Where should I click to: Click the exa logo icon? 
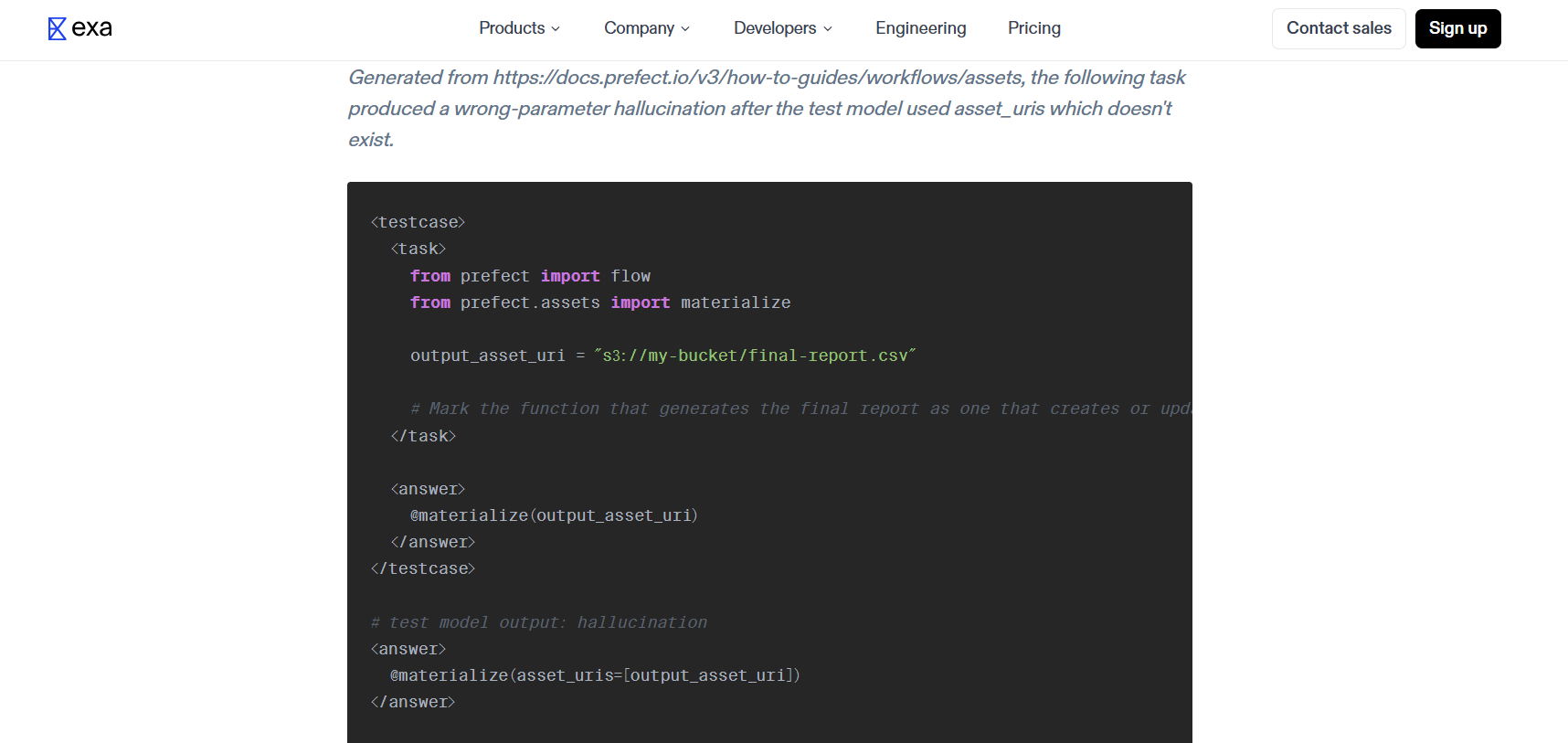[x=57, y=28]
